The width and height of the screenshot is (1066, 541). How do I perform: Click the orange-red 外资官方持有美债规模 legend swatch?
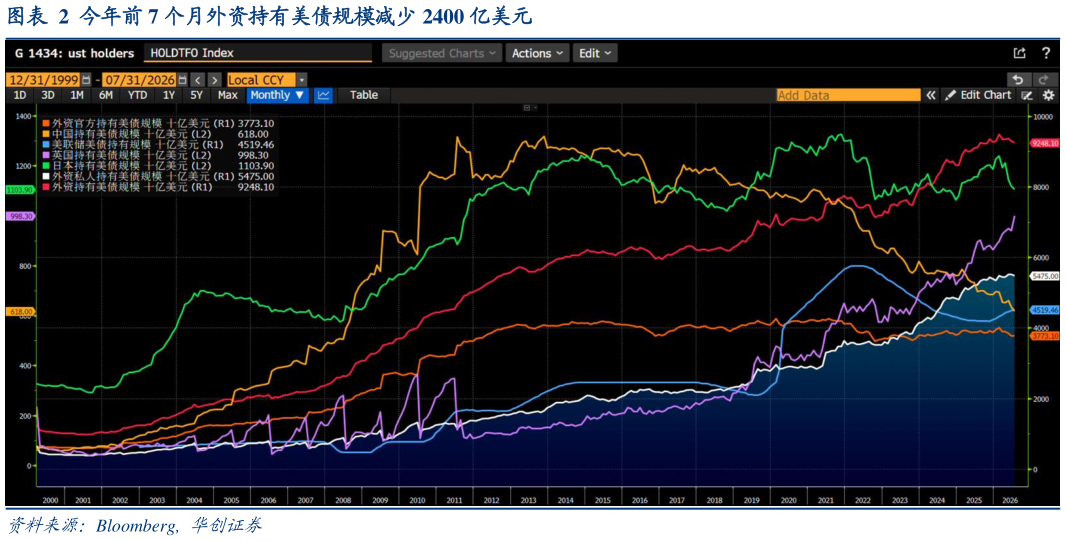[45, 124]
